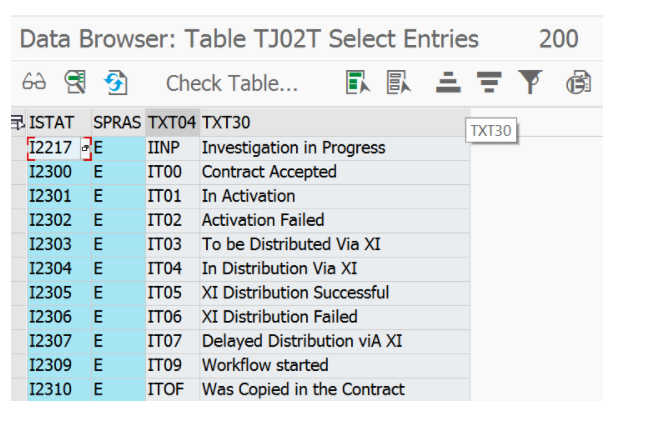The width and height of the screenshot is (645, 422).
Task: Click the refresh document icon
Action: (116, 82)
